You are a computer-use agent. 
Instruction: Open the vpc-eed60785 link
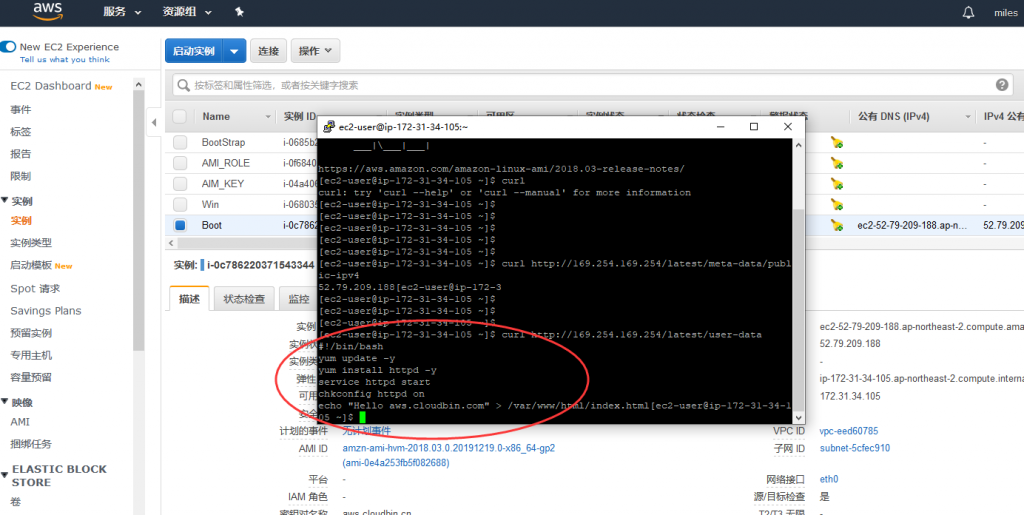849,431
